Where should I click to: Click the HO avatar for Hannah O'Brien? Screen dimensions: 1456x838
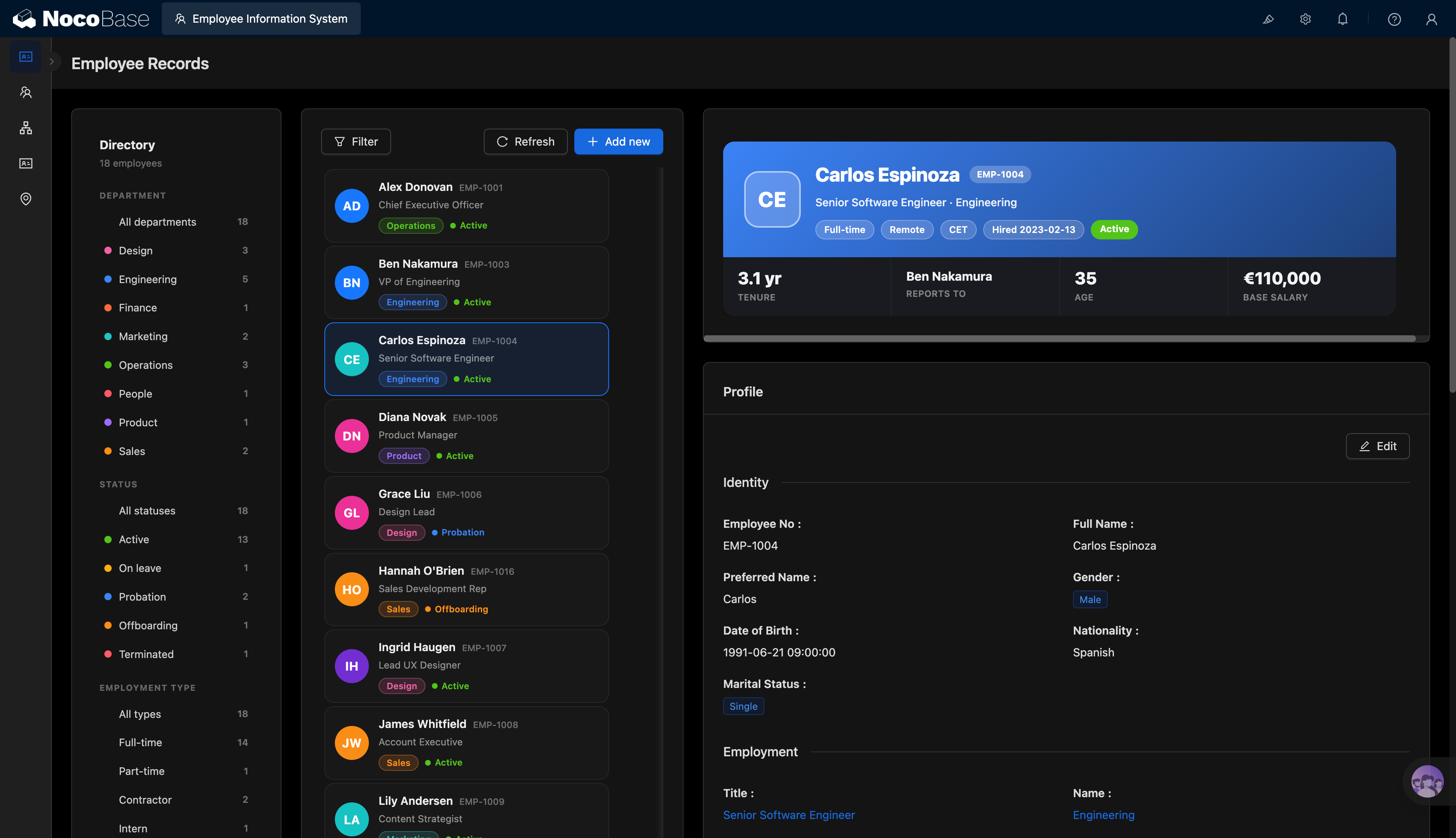(x=351, y=589)
